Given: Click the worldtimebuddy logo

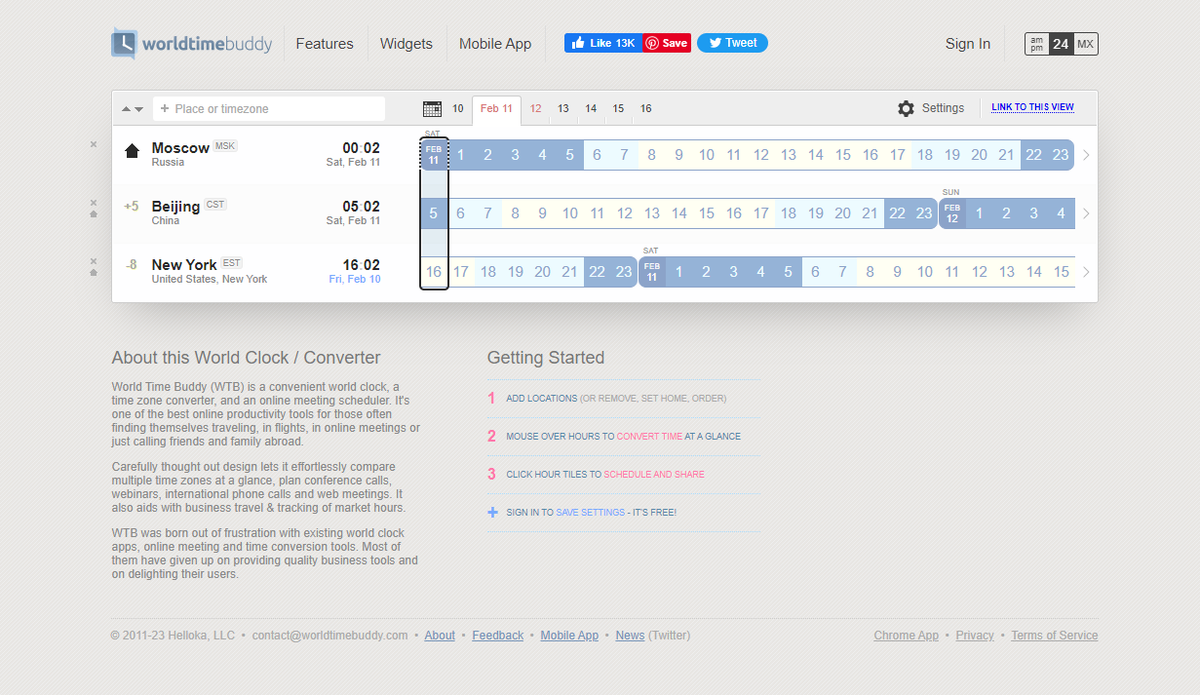Looking at the screenshot, I should point(192,44).
